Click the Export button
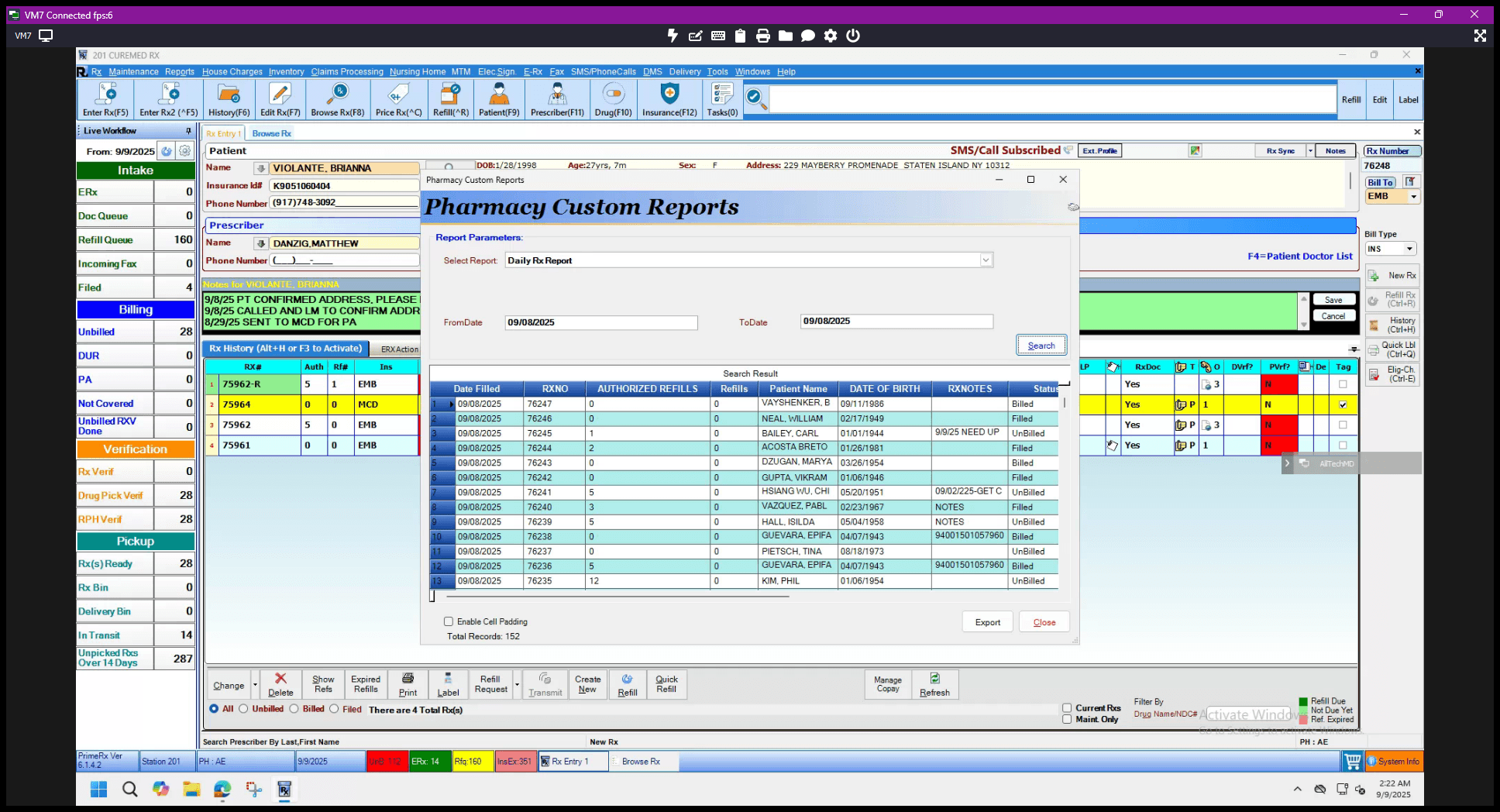The height and width of the screenshot is (812, 1500). pyautogui.click(x=988, y=622)
